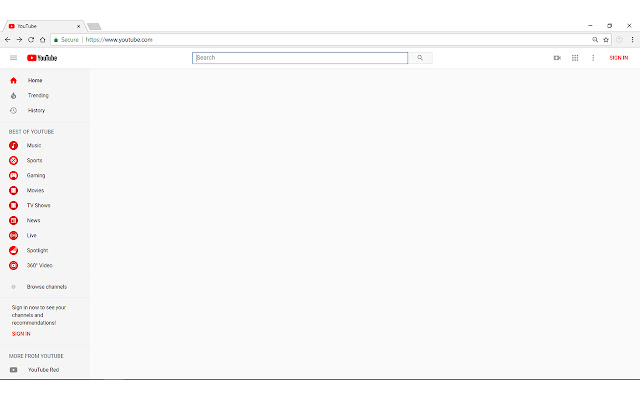Click SIGN IN in the header
The height and width of the screenshot is (400, 640).
[619, 58]
